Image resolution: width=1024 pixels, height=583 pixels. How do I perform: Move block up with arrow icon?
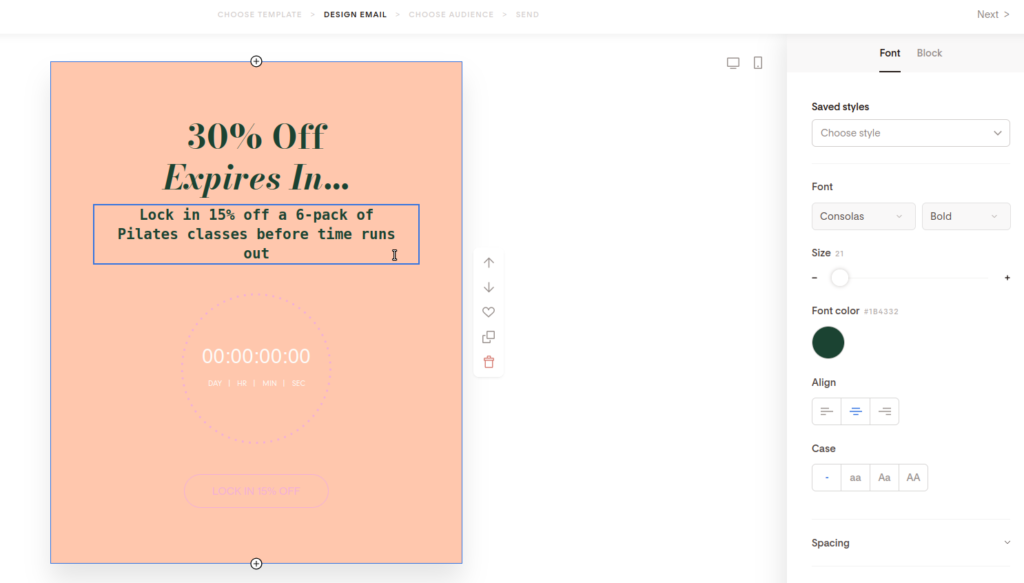pyautogui.click(x=488, y=262)
